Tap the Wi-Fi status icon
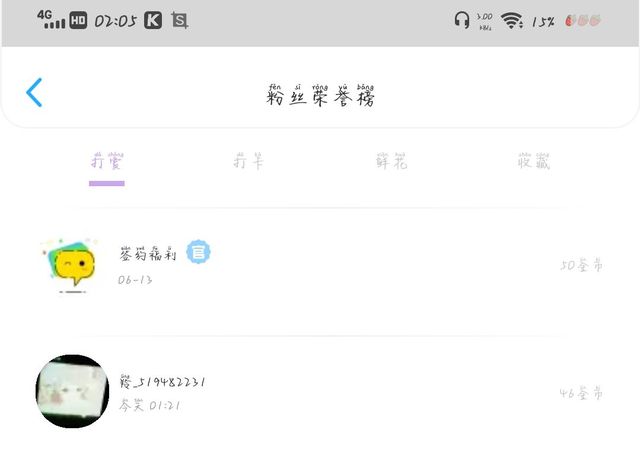The width and height of the screenshot is (640, 462). 512,20
